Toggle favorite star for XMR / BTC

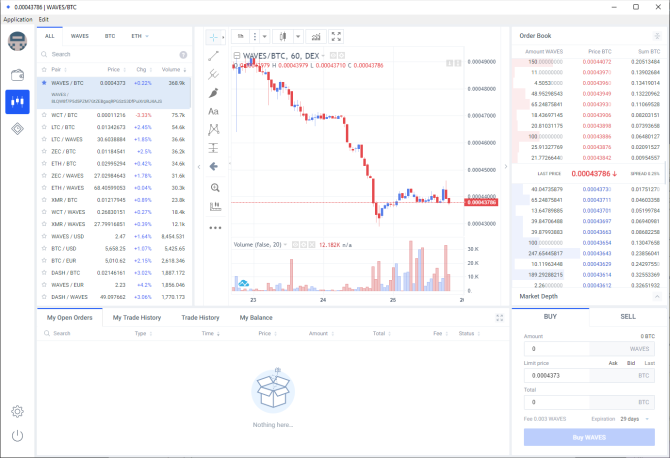tap(44, 200)
